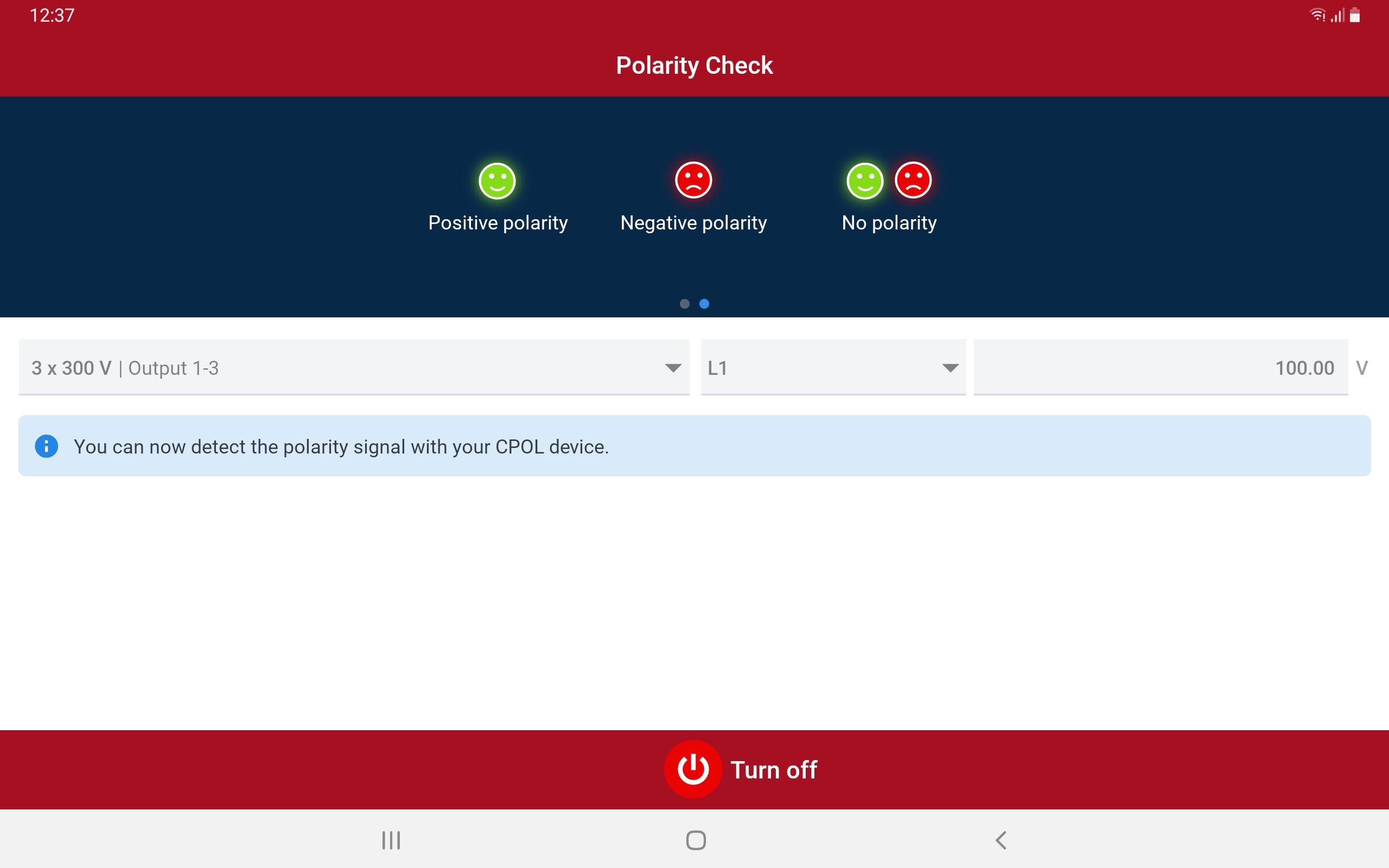The width and height of the screenshot is (1389, 868).
Task: Tap the Negative polarity label
Action: (x=693, y=223)
